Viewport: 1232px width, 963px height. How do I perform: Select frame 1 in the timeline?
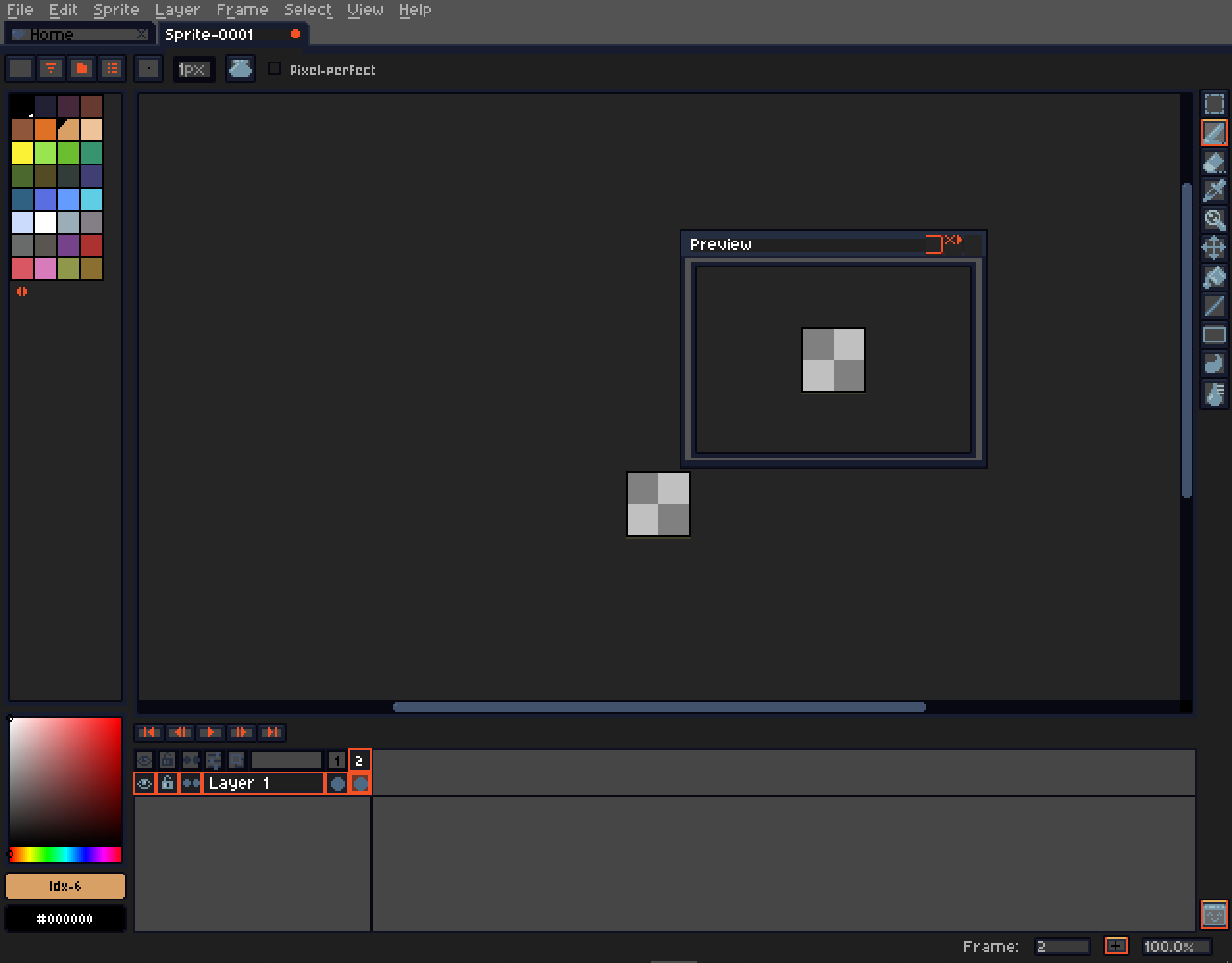point(337,760)
